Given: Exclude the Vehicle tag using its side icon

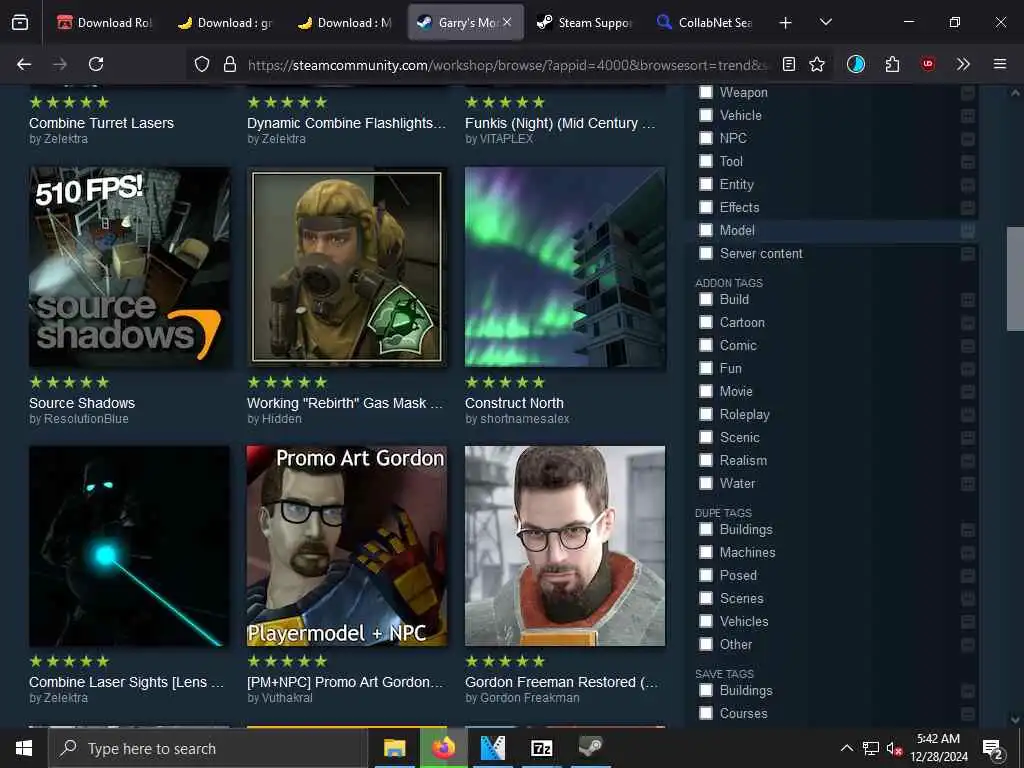Looking at the screenshot, I should click(x=968, y=116).
